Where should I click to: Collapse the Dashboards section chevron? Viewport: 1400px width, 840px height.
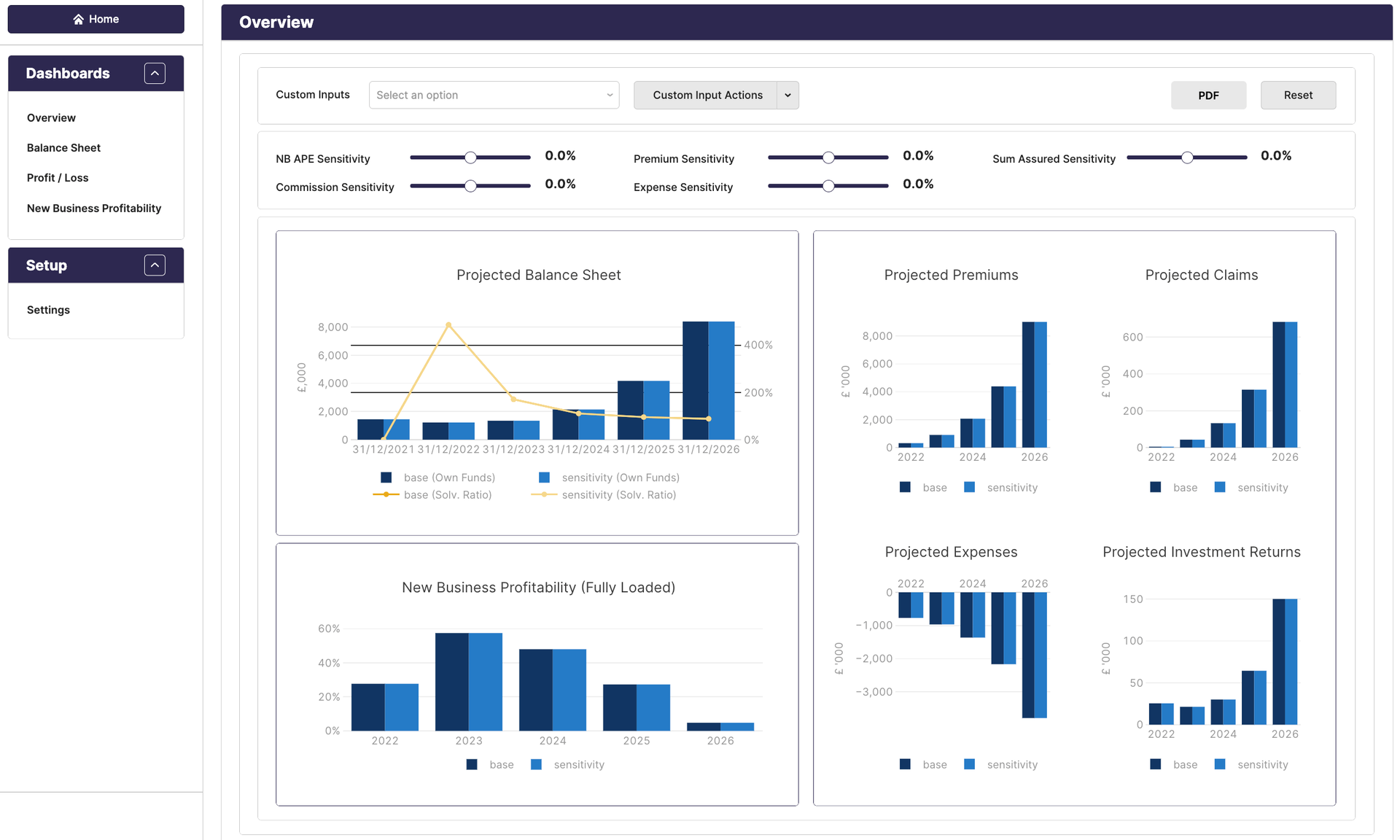pyautogui.click(x=155, y=73)
